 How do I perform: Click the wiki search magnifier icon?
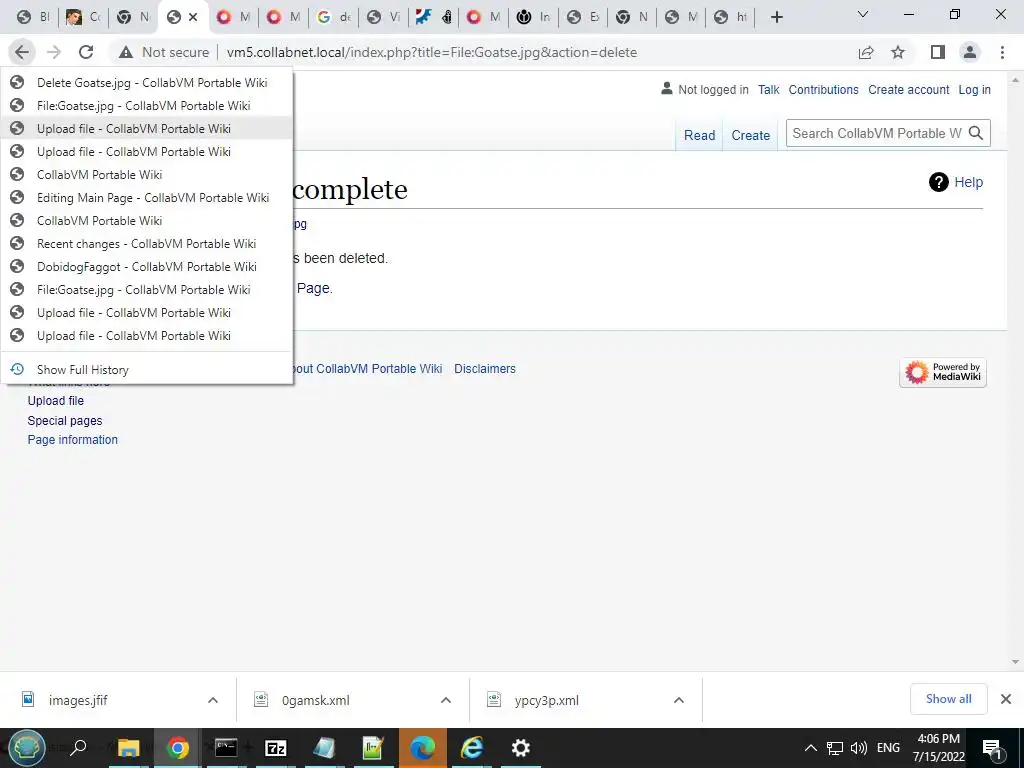click(976, 133)
